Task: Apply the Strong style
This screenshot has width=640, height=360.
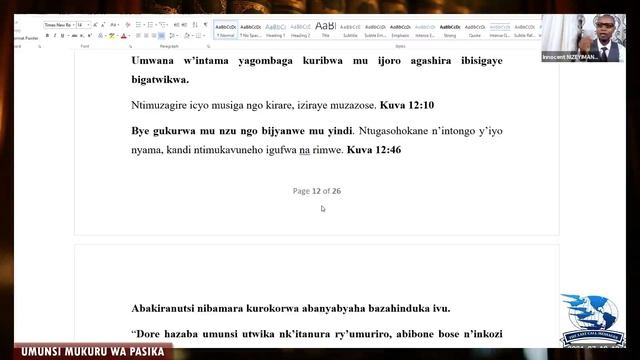Action: [x=450, y=30]
